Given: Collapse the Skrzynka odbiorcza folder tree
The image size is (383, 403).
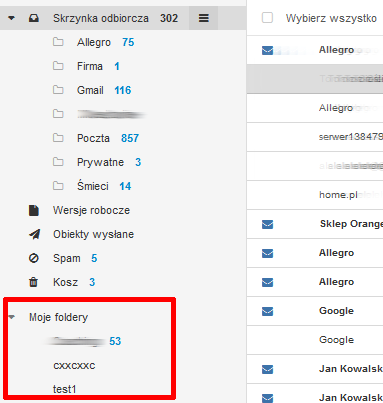Looking at the screenshot, I should [x=11, y=18].
